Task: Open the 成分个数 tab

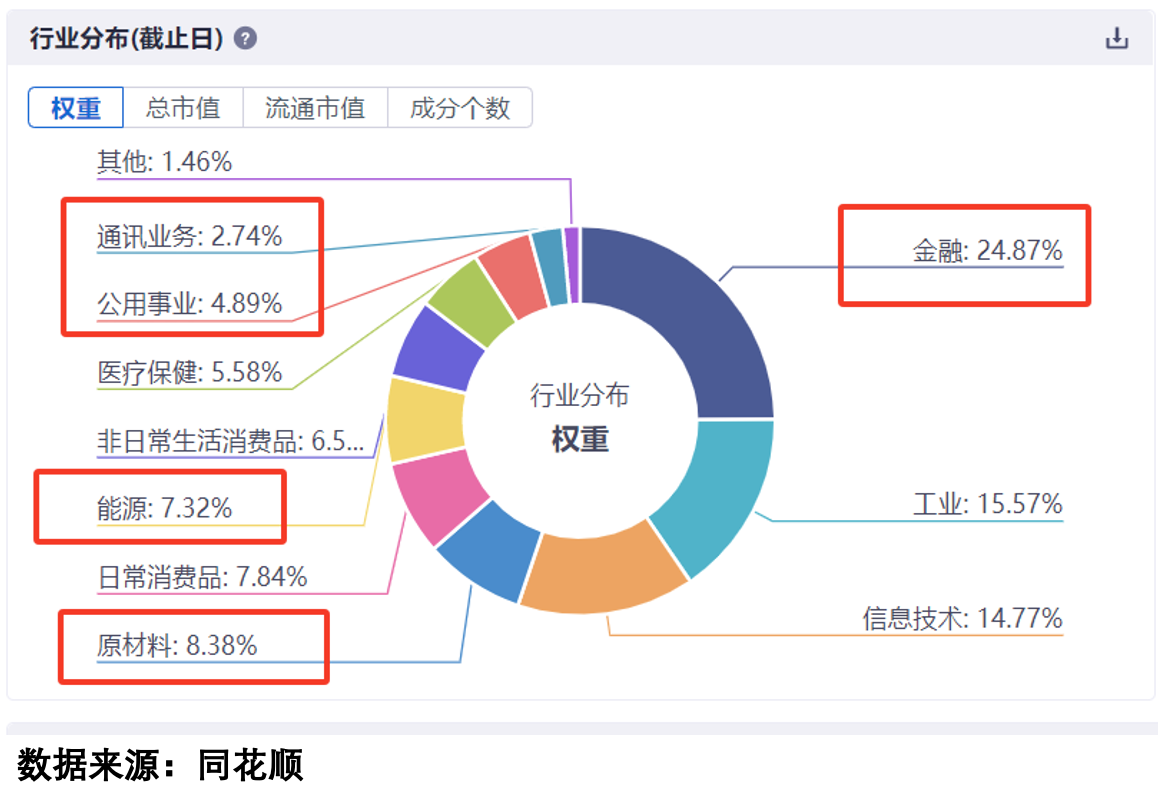Action: pos(460,108)
